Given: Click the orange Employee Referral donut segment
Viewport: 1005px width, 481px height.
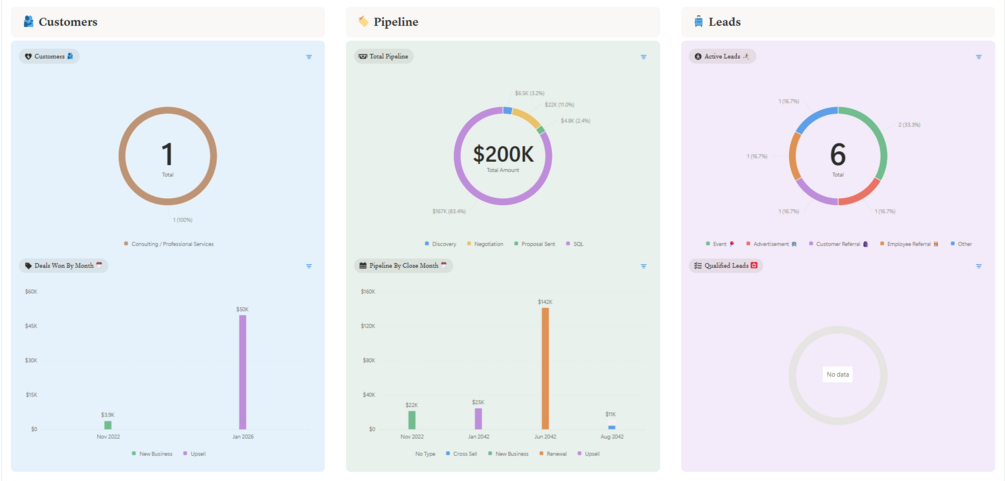Looking at the screenshot, I should click(794, 156).
